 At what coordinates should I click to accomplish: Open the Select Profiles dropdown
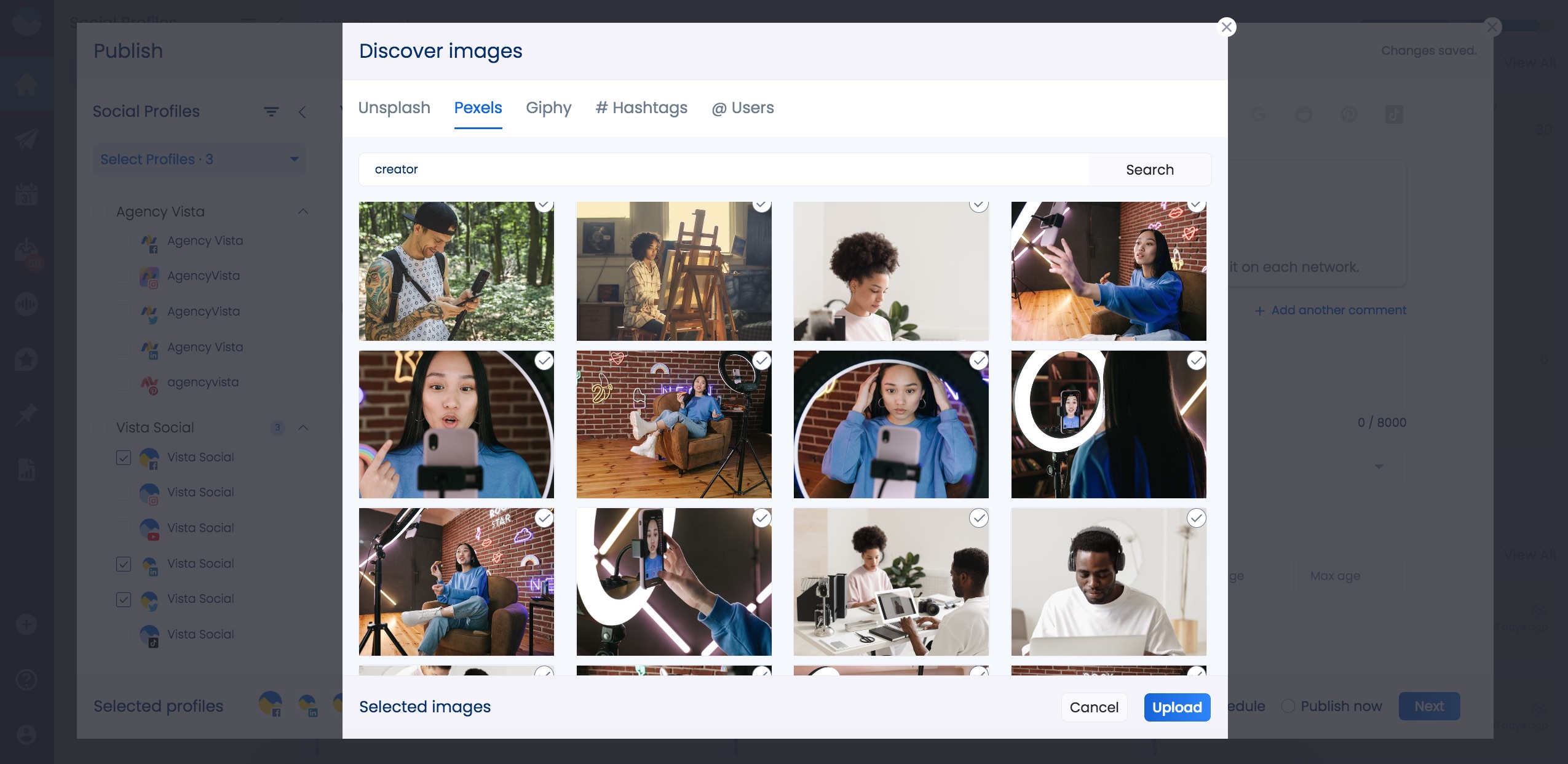[200, 159]
